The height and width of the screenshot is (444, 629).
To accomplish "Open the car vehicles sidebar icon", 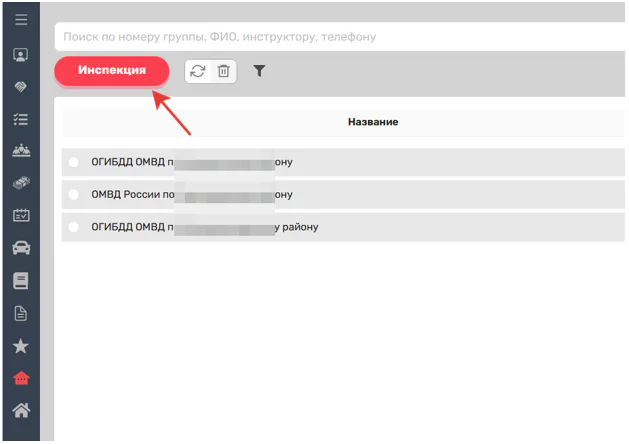I will (20, 248).
